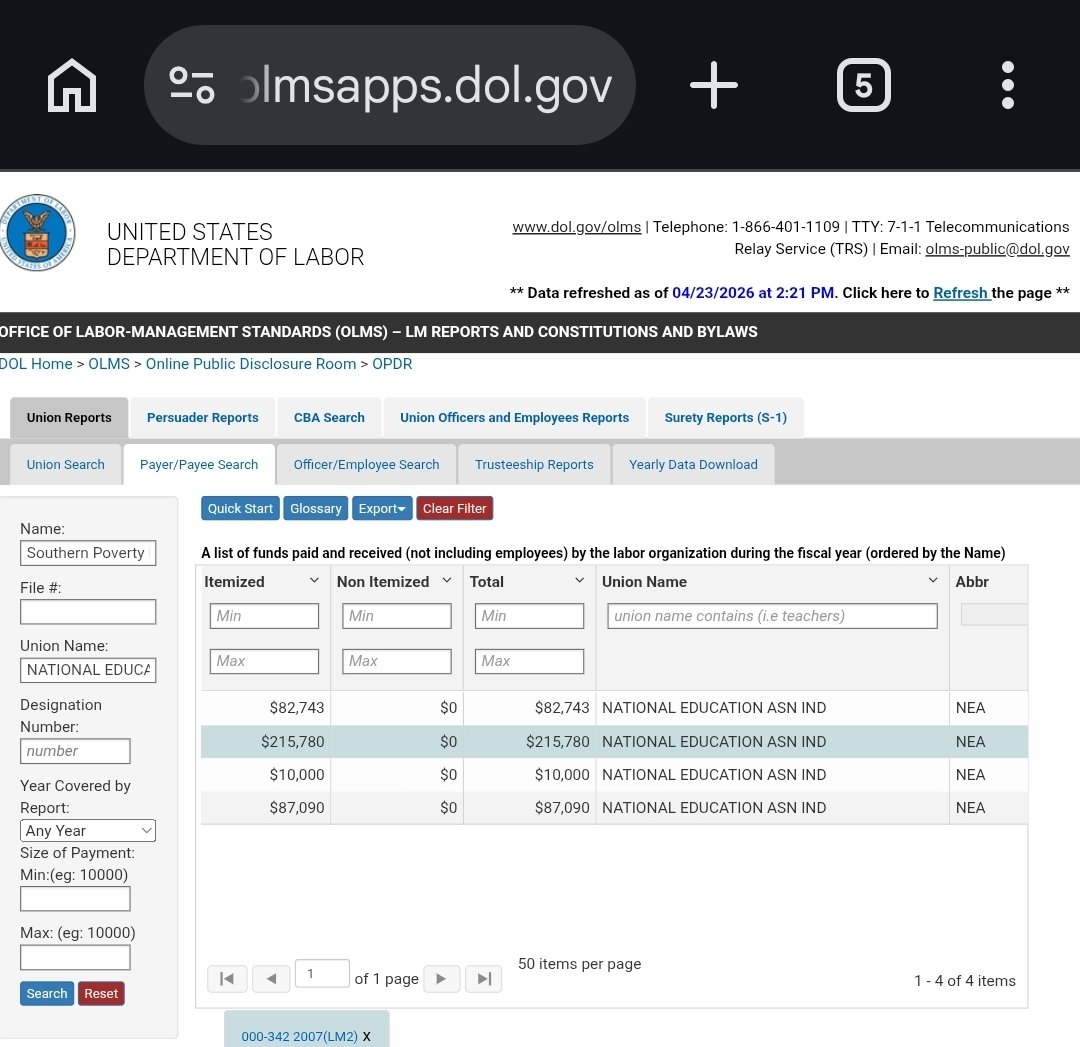Open a new tab with plus icon
1080x1047 pixels.
tap(714, 85)
